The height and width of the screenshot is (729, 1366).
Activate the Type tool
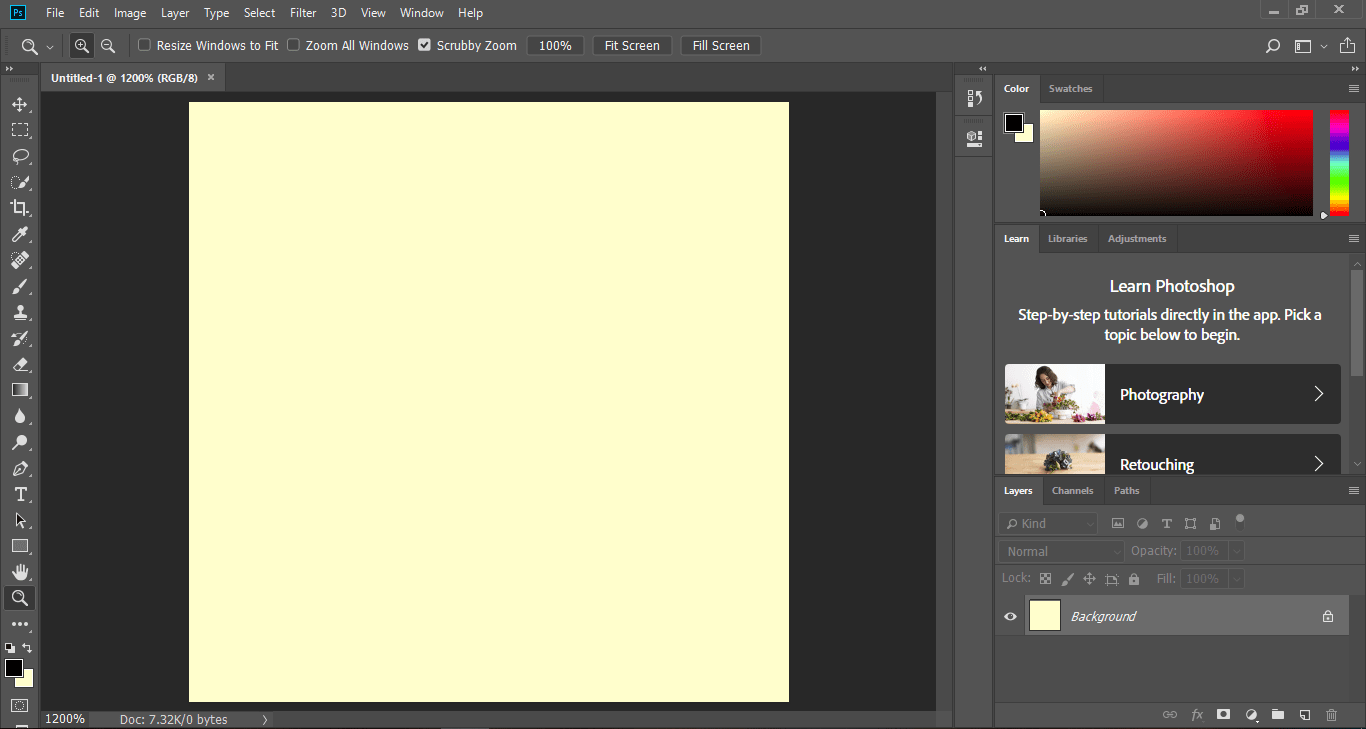[x=19, y=494]
